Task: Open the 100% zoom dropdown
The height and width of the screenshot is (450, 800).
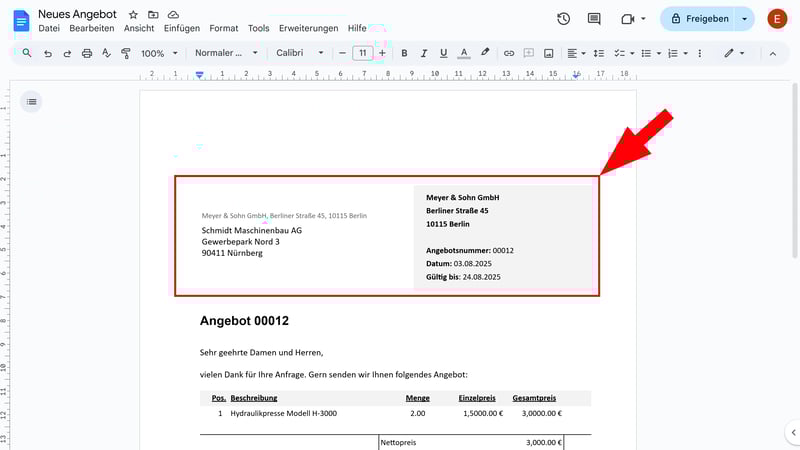Action: tap(158, 53)
